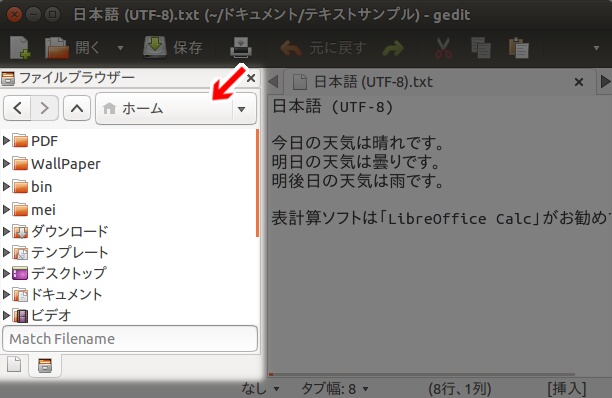The width and height of the screenshot is (612, 398).
Task: Switch to file browser panel tab
Action: point(45,365)
